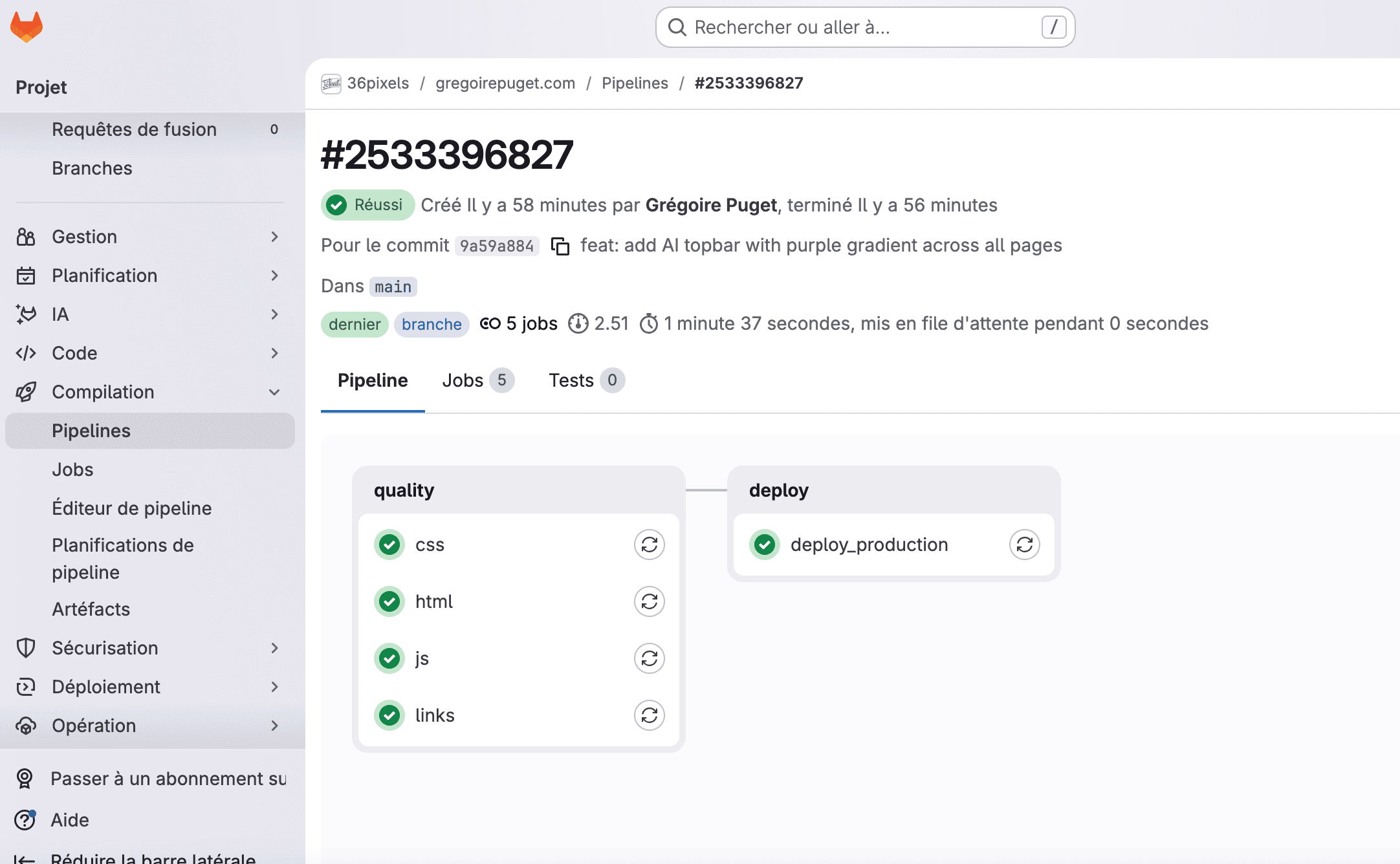Screen dimensions: 1400x864
Task: Click the GitLab fox logo
Action: pyautogui.click(x=27, y=27)
